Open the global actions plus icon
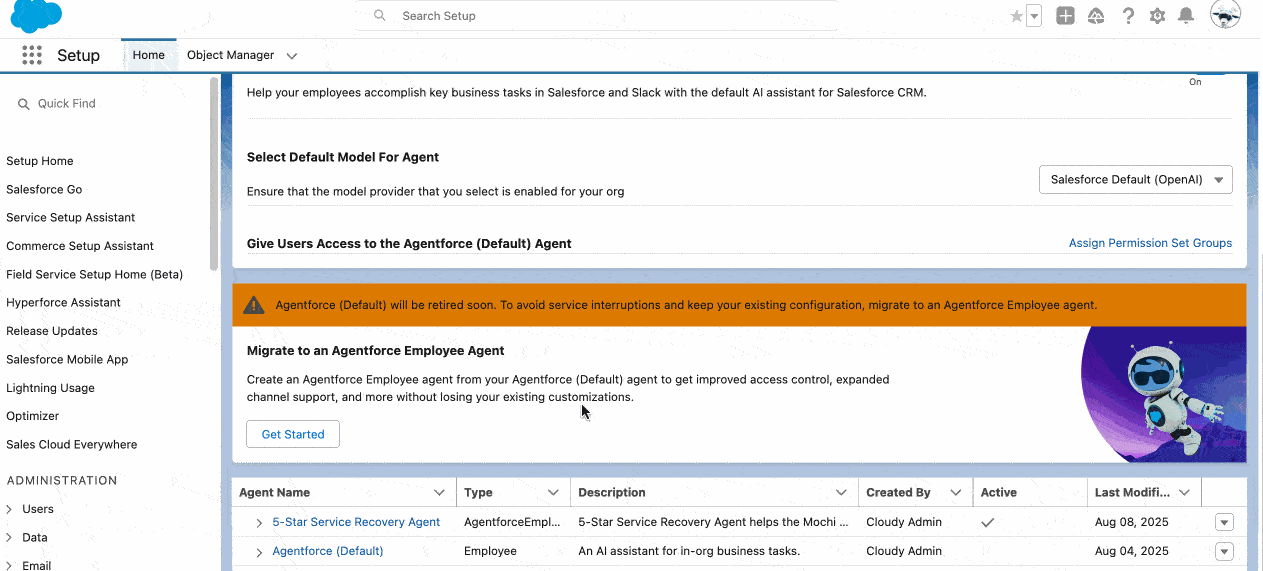This screenshot has width=1263, height=571. pos(1065,16)
